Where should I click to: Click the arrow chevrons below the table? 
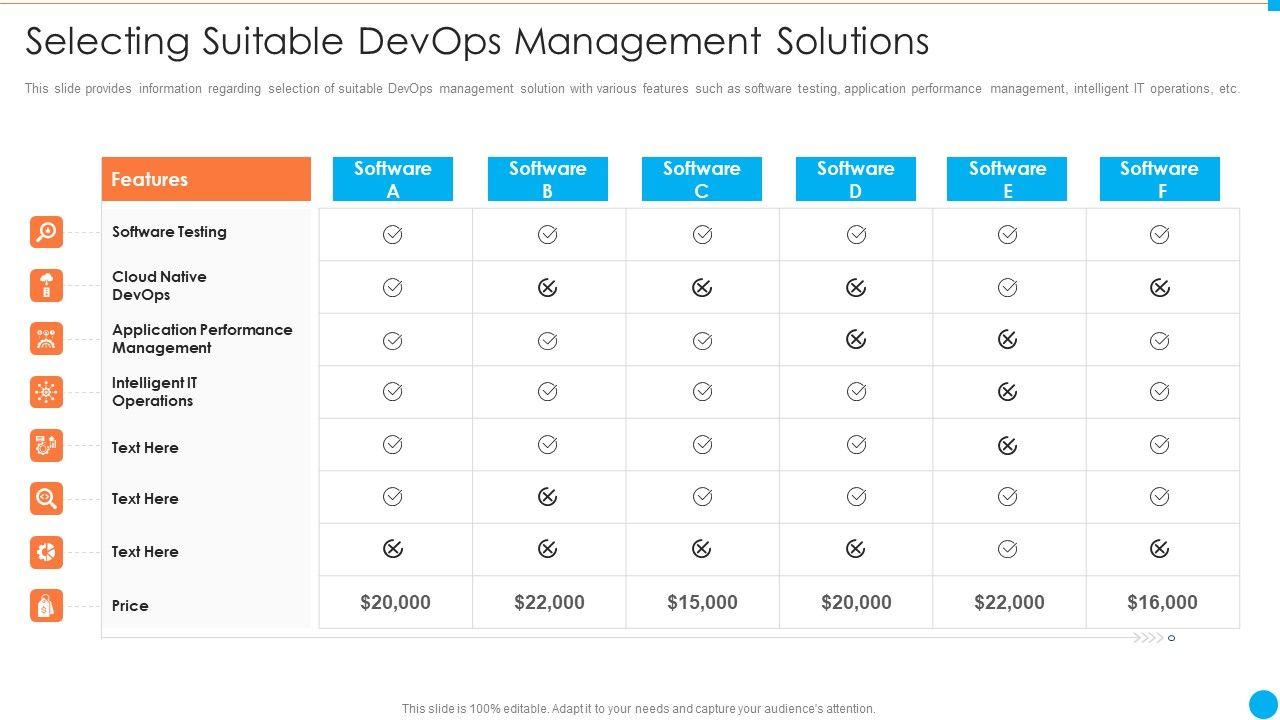click(x=1148, y=638)
